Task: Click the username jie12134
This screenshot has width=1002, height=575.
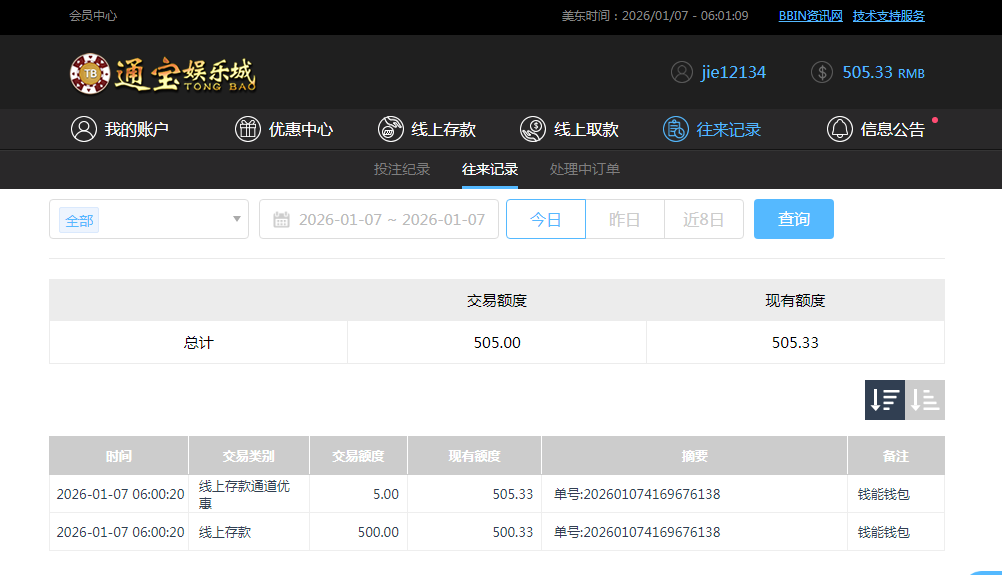Action: pyautogui.click(x=734, y=72)
